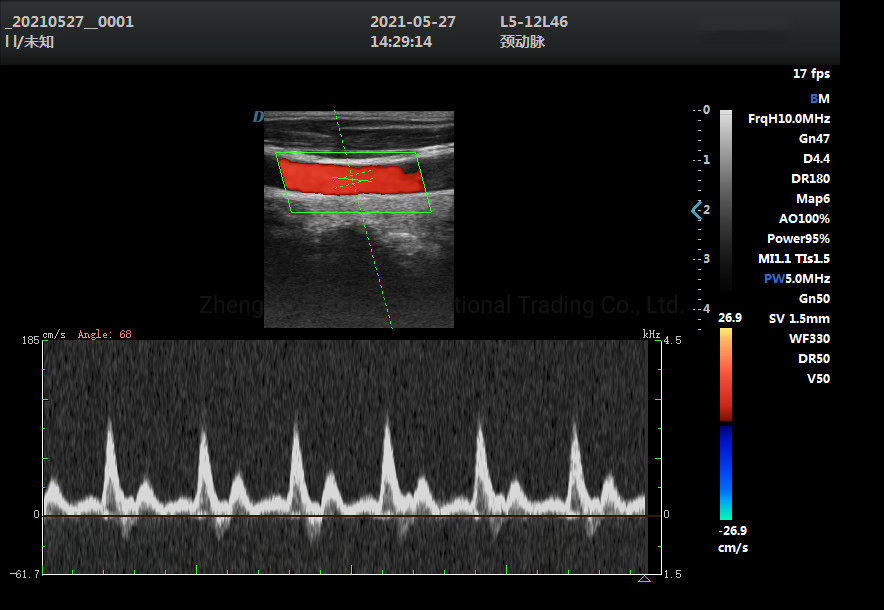Image resolution: width=884 pixels, height=610 pixels.
Task: Click the focus depth arrow marker near 2
Action: pyautogui.click(x=696, y=210)
